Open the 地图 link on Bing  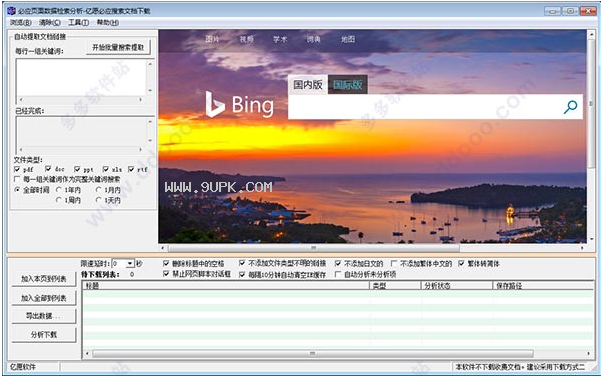coord(348,39)
